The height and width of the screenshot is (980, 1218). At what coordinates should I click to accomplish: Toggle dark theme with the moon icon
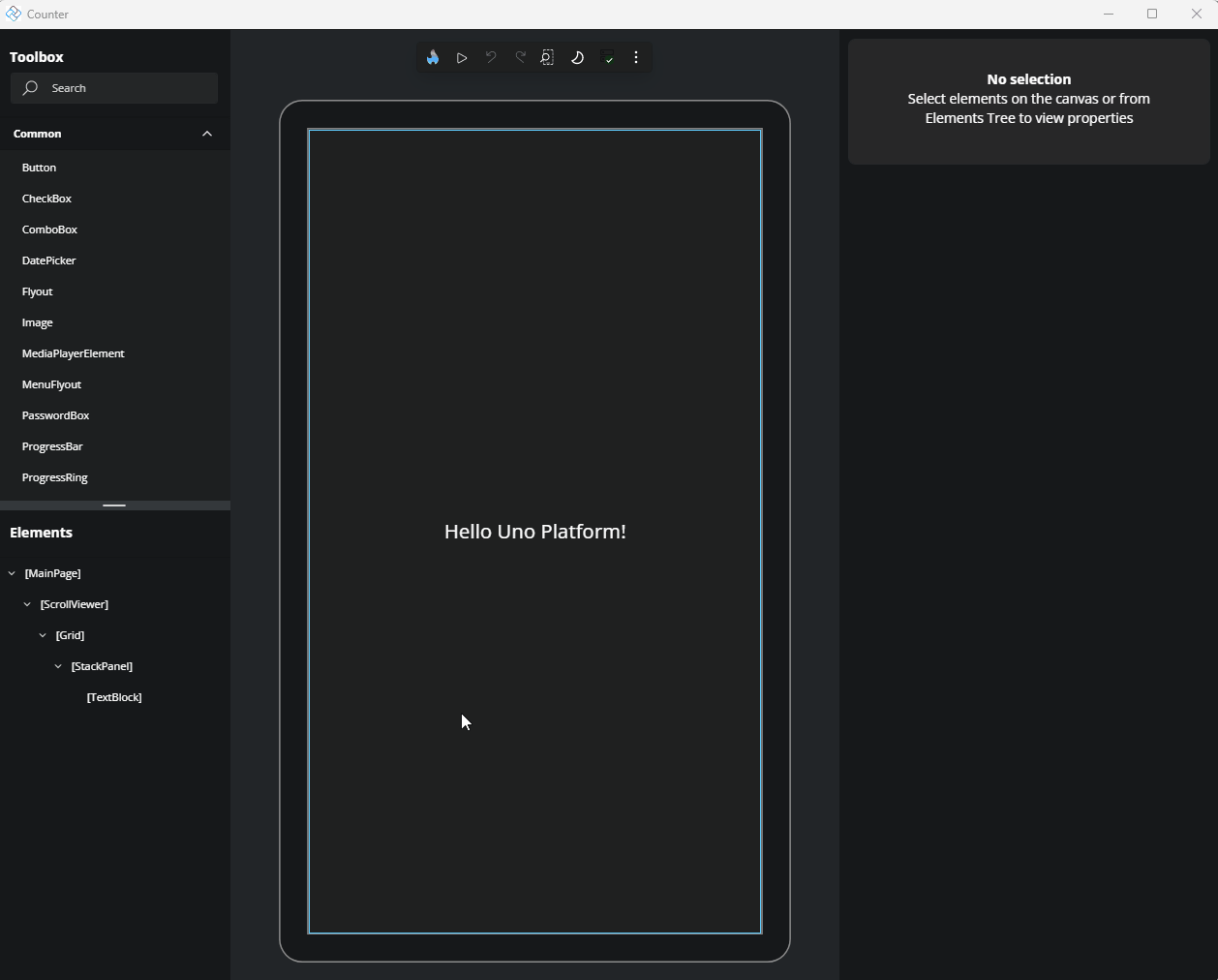577,57
